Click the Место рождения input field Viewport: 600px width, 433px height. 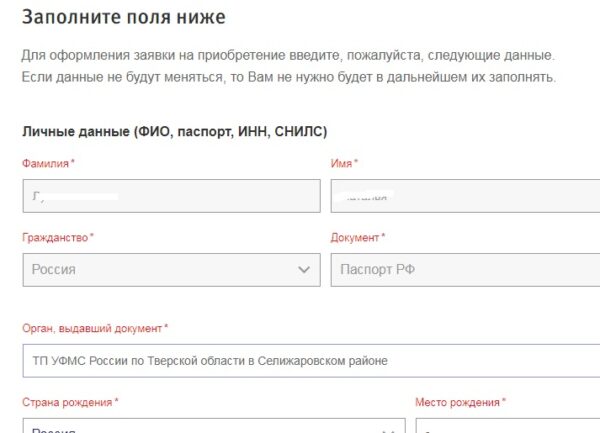507,427
